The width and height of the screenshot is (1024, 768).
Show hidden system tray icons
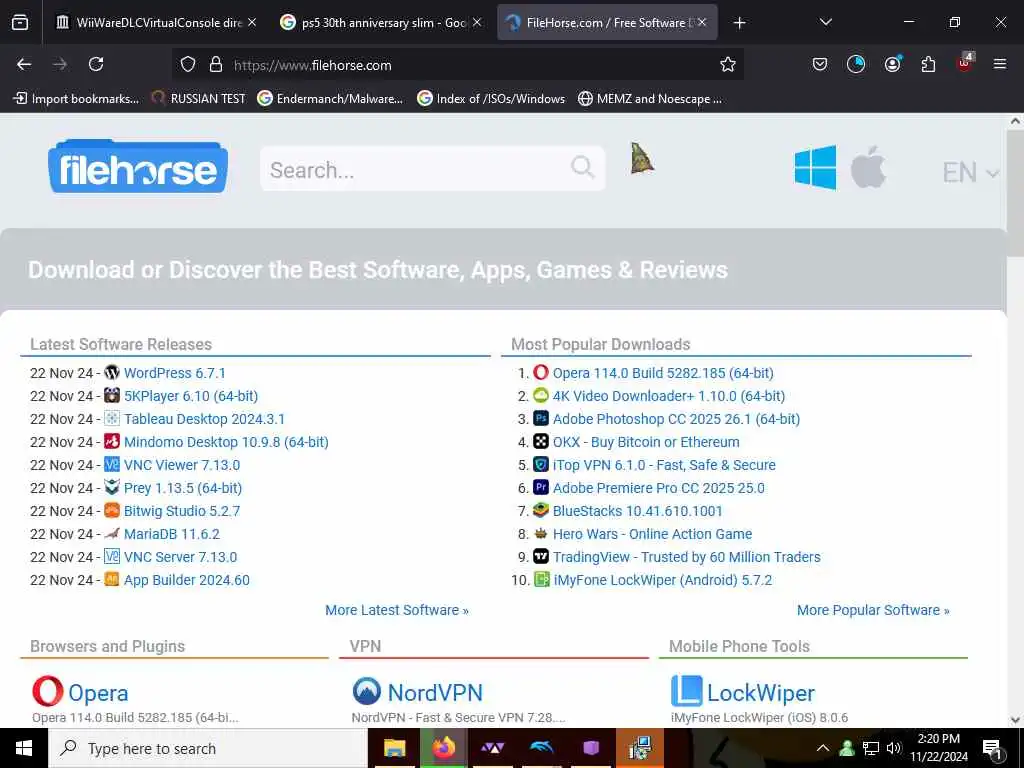coord(823,748)
